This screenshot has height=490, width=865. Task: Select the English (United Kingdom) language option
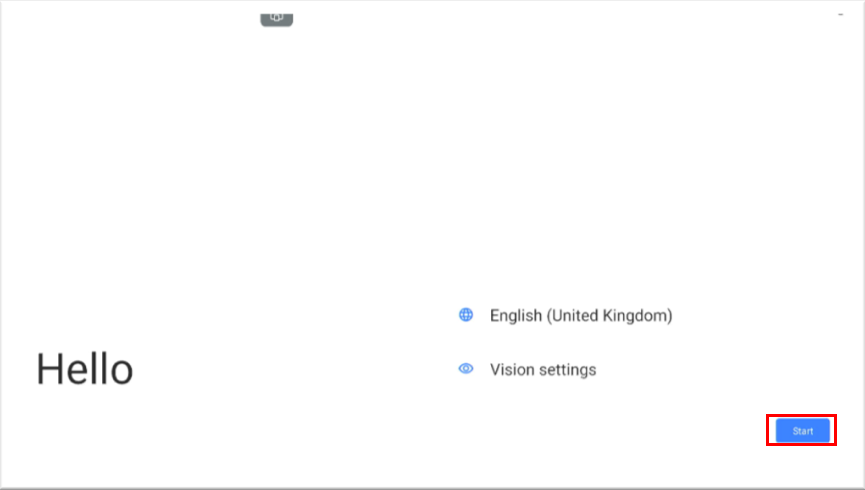point(580,315)
